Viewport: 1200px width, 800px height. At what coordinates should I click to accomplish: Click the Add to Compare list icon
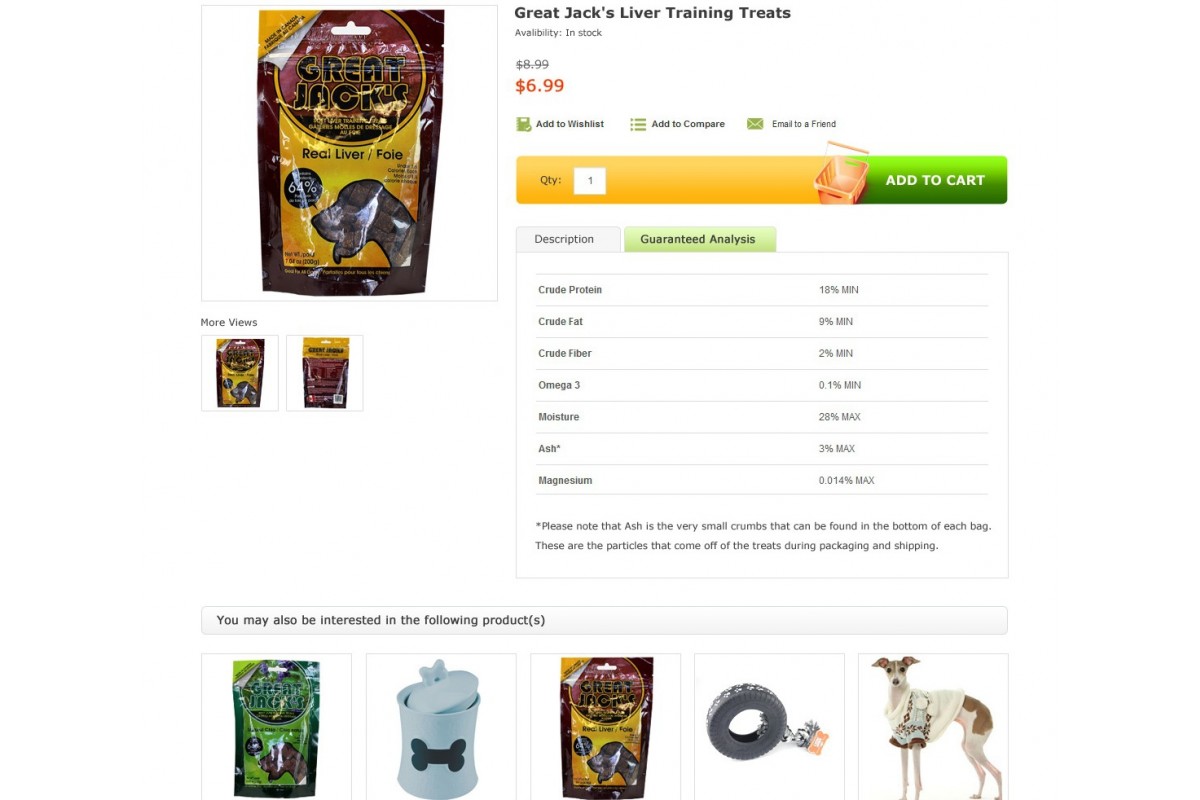(638, 124)
